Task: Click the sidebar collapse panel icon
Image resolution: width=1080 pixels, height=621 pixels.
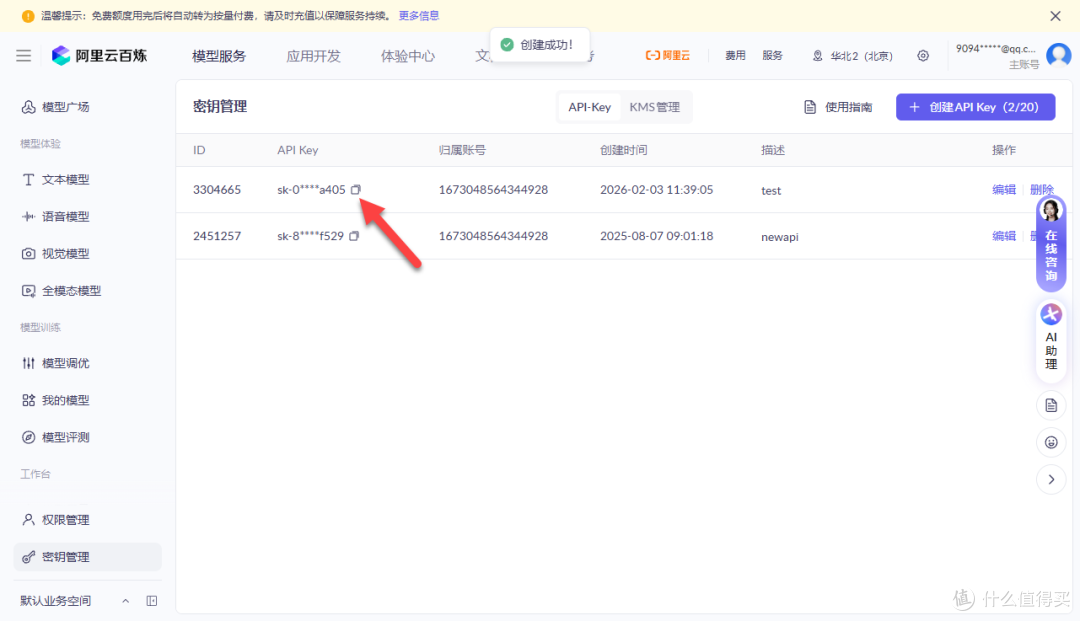Action: coord(152,601)
